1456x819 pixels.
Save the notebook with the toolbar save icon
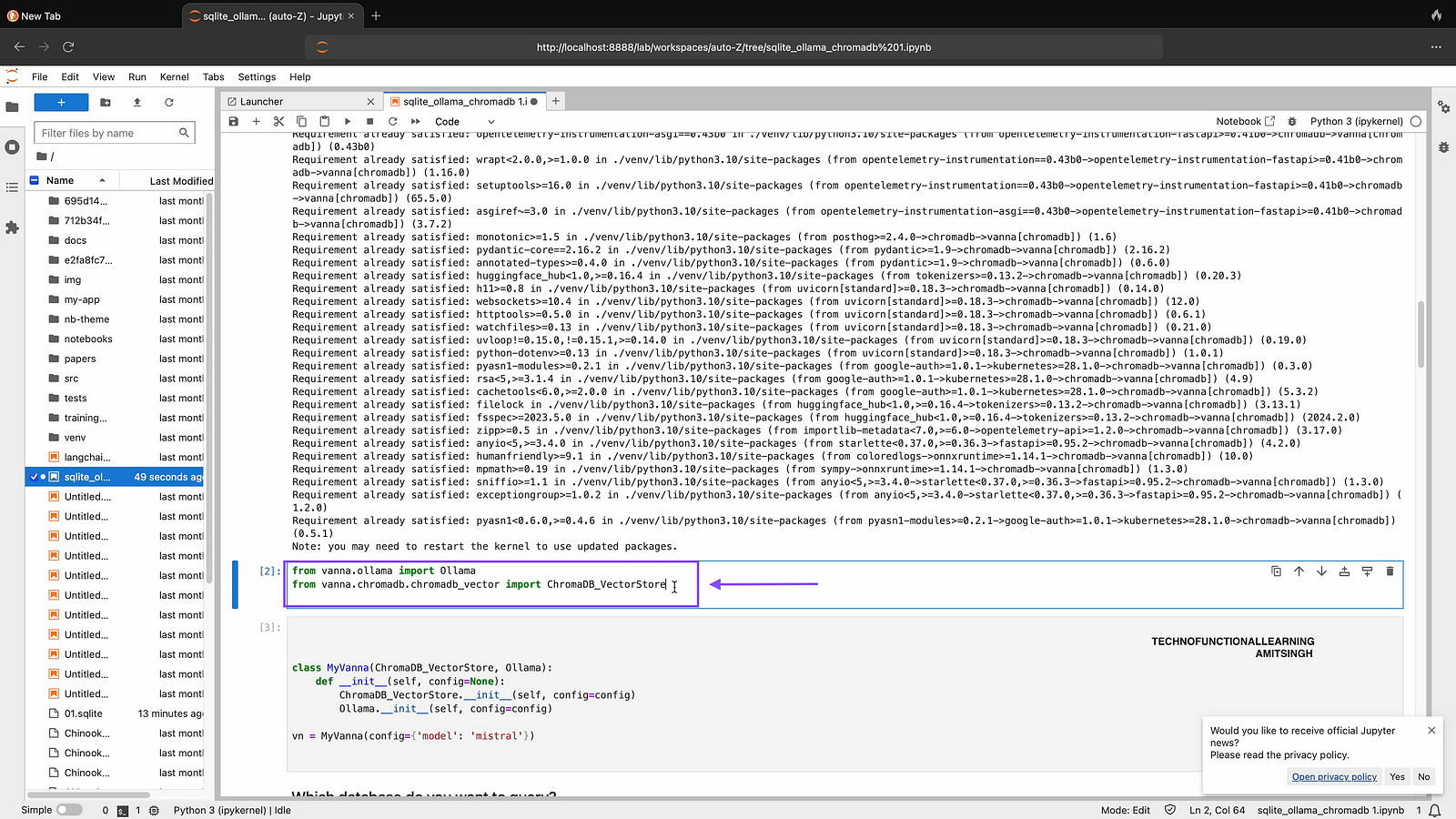tap(234, 121)
